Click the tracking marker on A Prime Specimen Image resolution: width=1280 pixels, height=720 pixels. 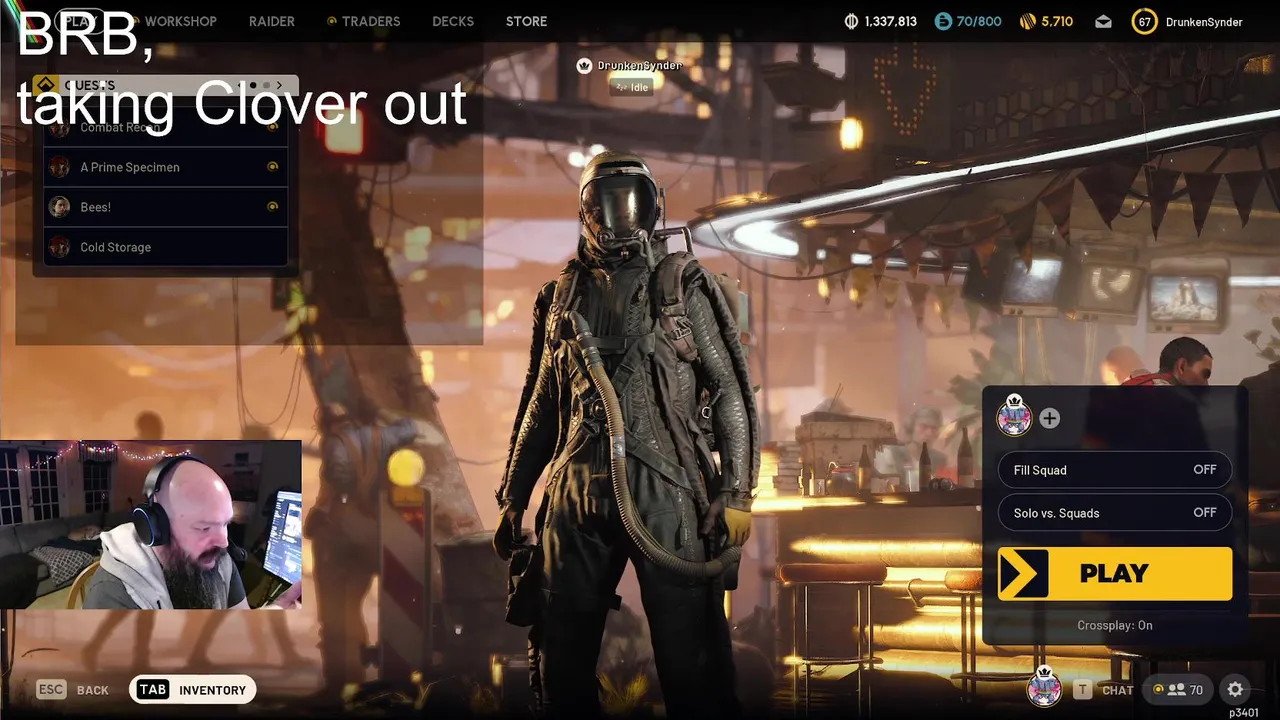272,167
